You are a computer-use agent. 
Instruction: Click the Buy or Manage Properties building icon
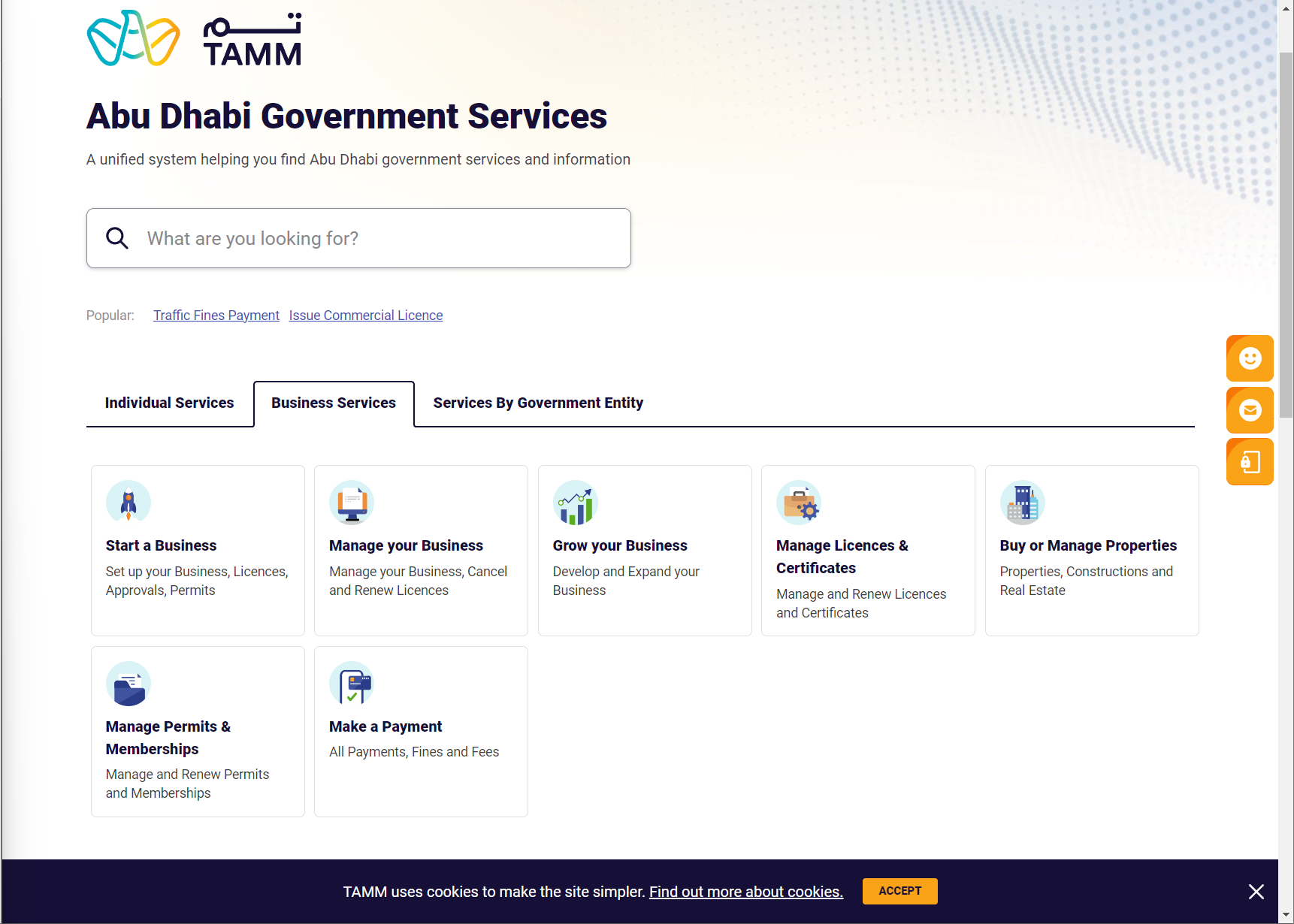(x=1023, y=503)
